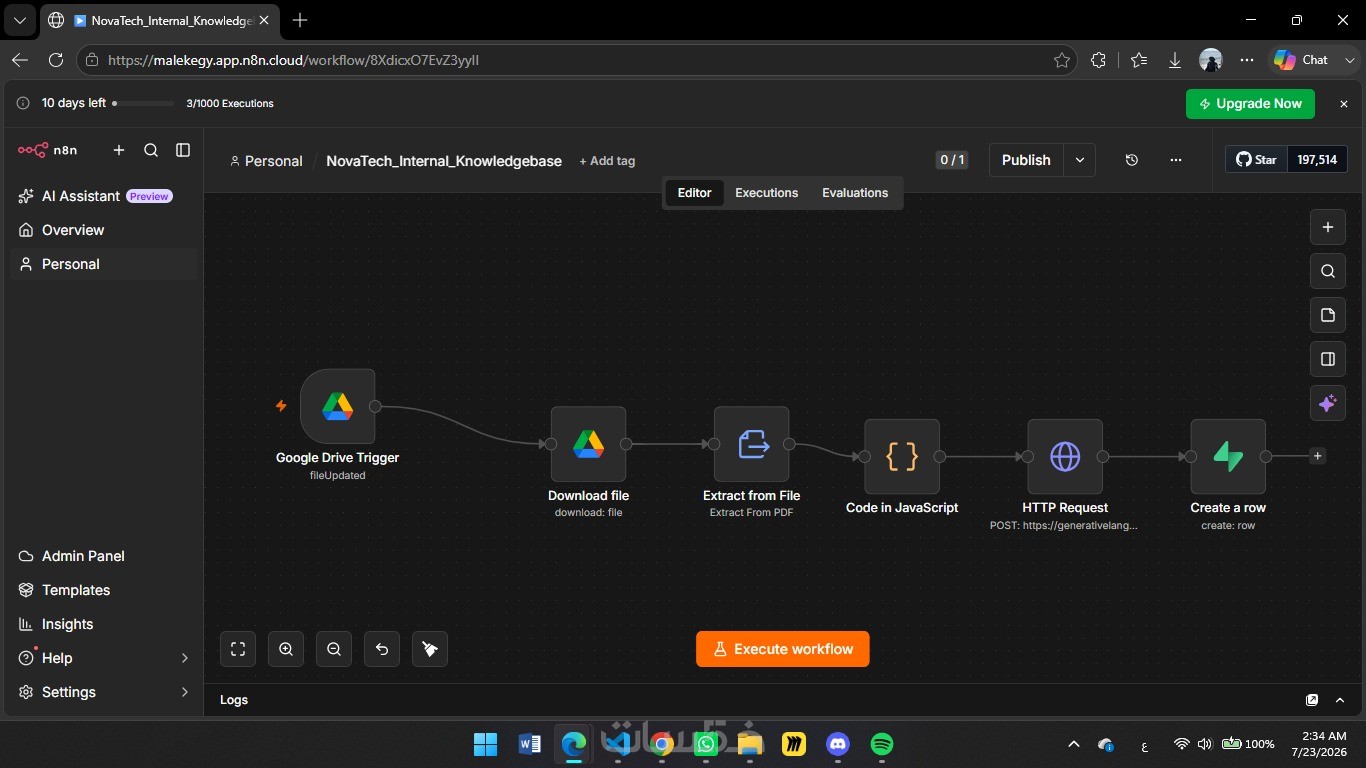The width and height of the screenshot is (1366, 768).
Task: Focus the browser address bar
Action: tap(575, 60)
